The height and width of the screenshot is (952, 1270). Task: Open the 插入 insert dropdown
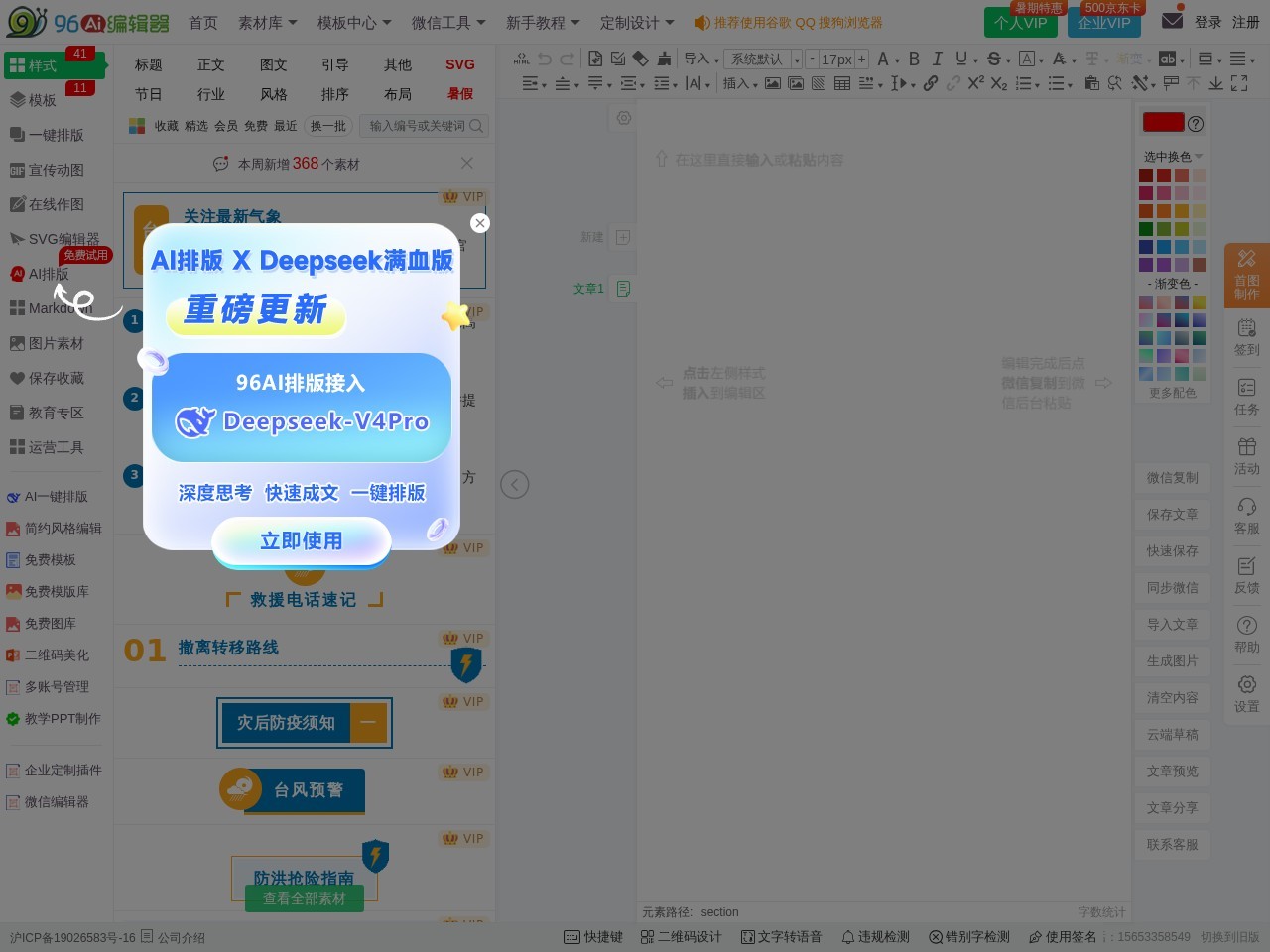[740, 83]
